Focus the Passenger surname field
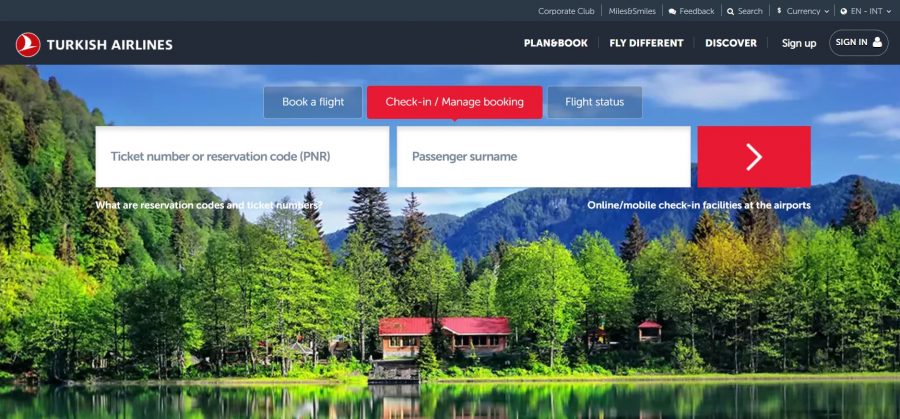The width and height of the screenshot is (900, 419). [544, 157]
